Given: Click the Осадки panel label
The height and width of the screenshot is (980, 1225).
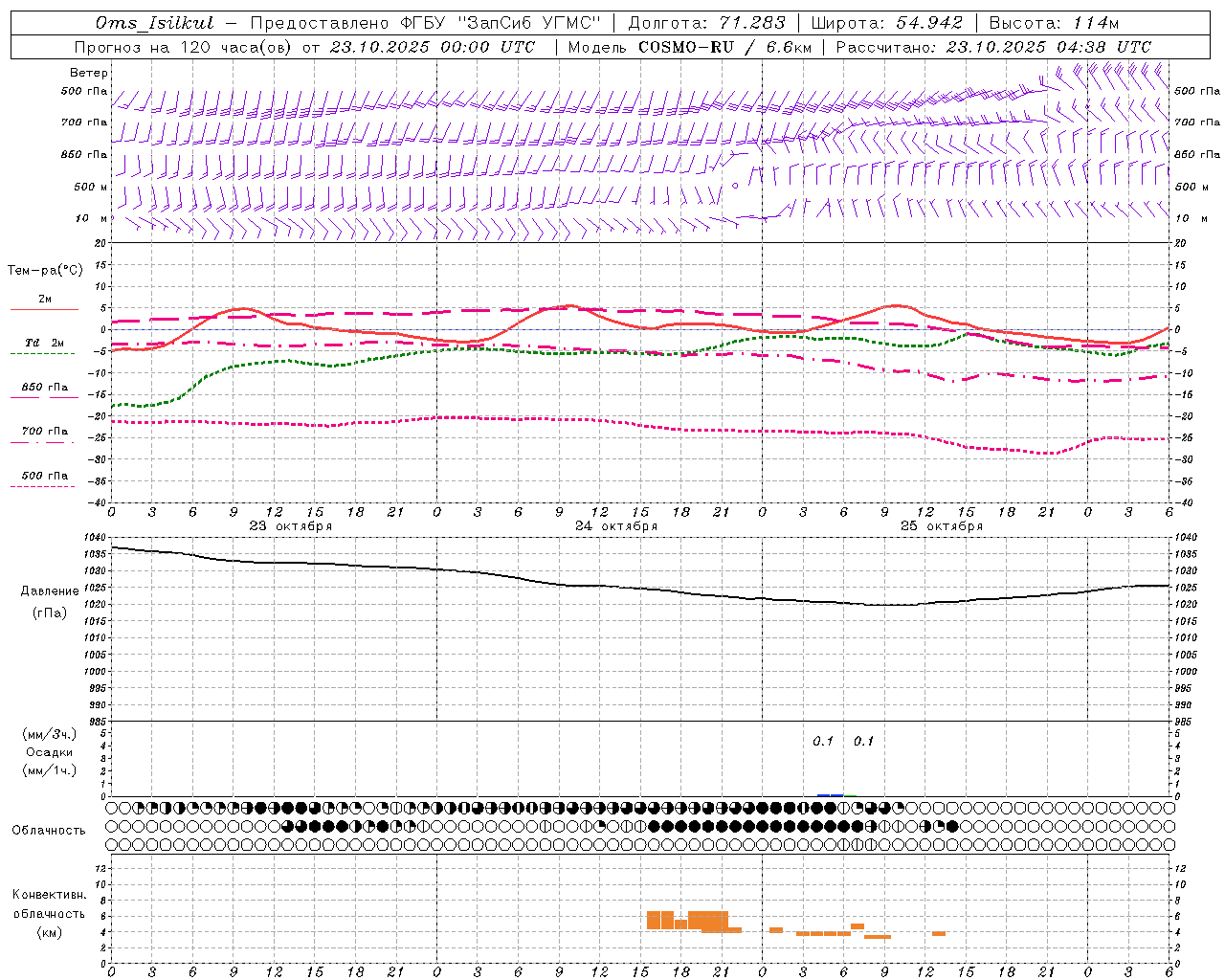Looking at the screenshot, I should tap(50, 752).
